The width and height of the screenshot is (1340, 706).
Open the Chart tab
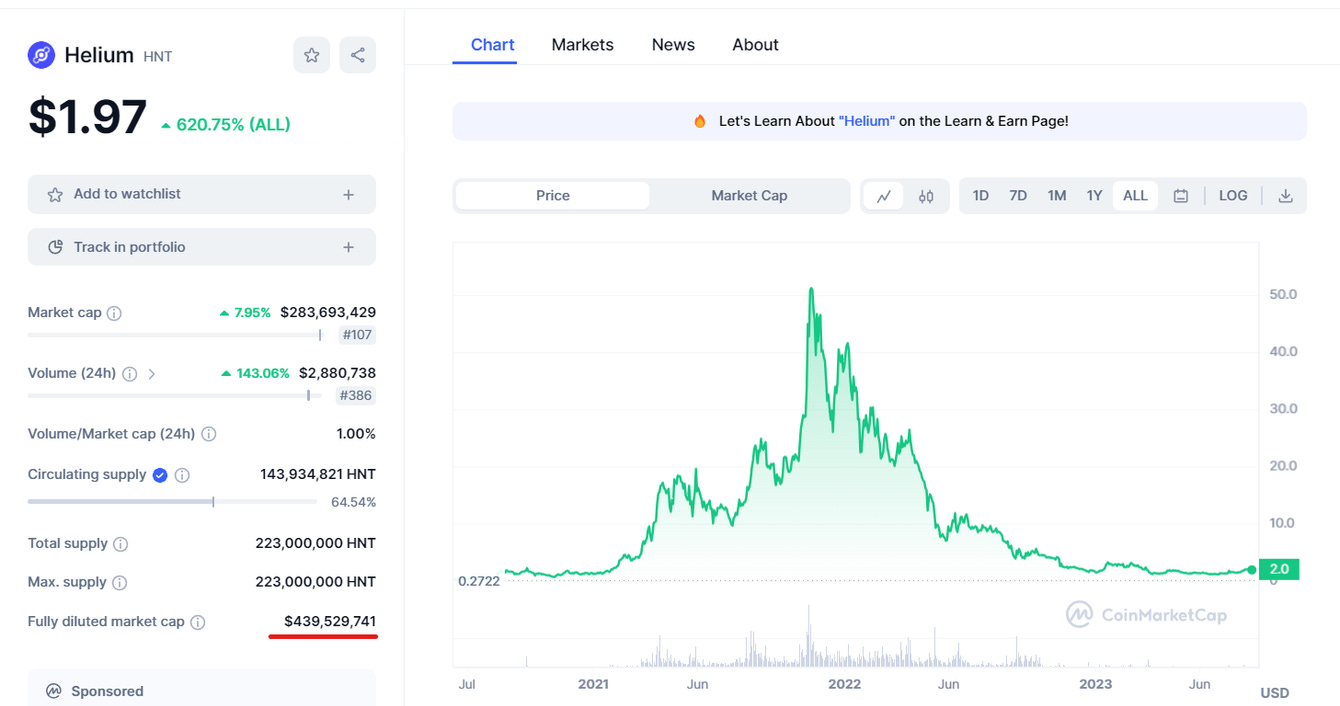tap(492, 45)
